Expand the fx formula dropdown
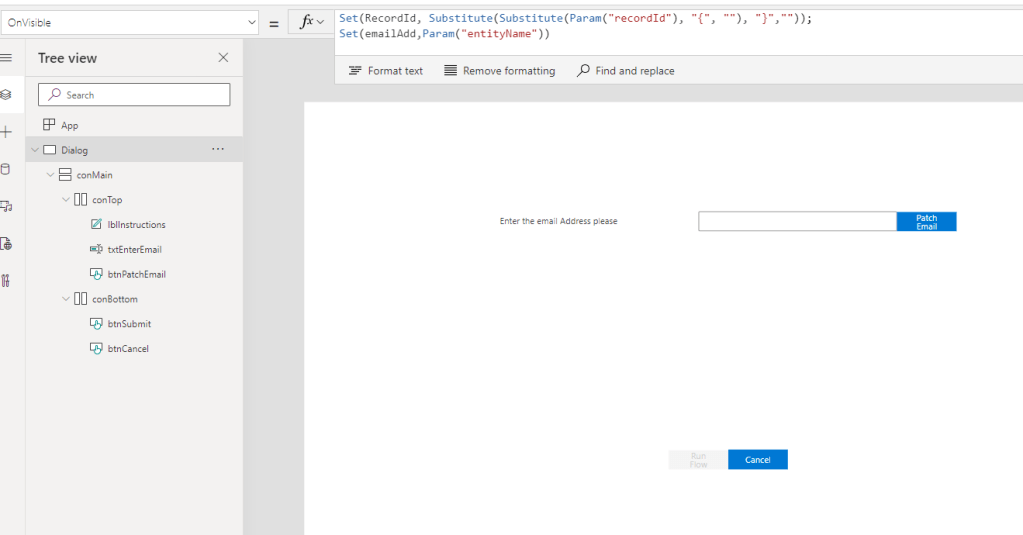This screenshot has width=1023, height=535. (312, 22)
